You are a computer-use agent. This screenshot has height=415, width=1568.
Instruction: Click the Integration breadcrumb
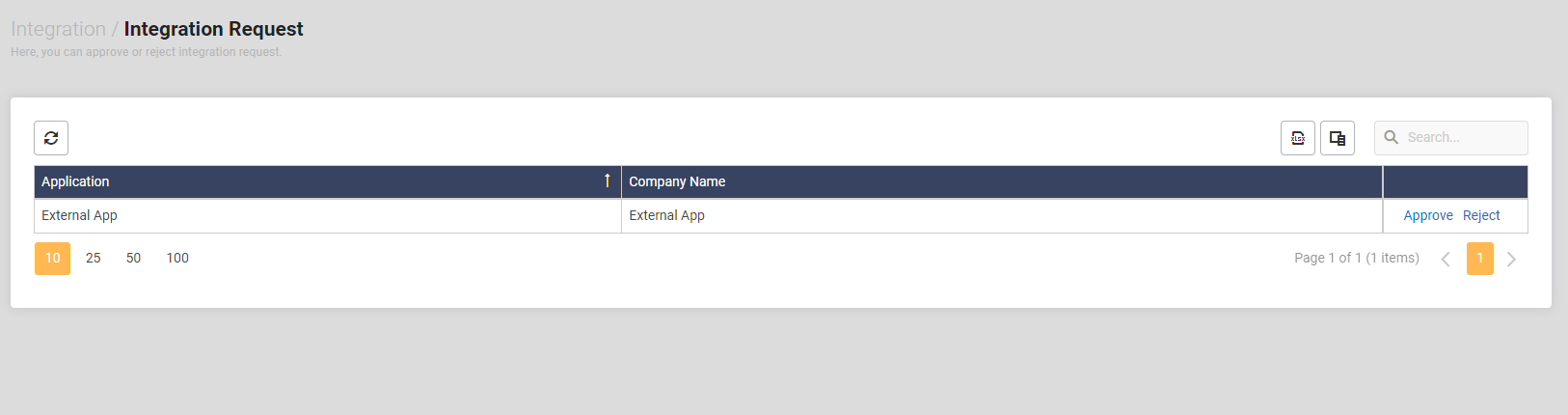[58, 30]
